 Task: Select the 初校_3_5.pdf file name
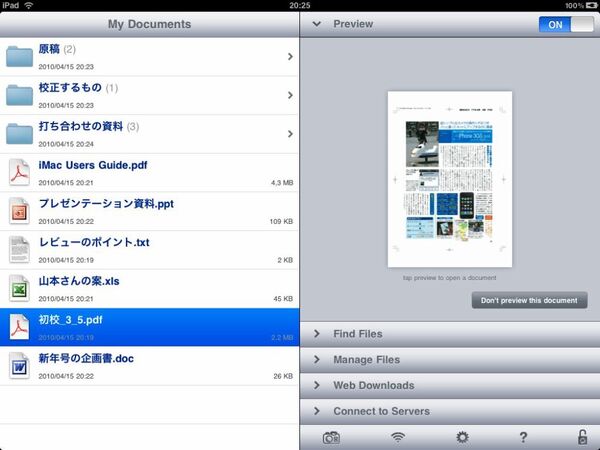pyautogui.click(x=70, y=320)
